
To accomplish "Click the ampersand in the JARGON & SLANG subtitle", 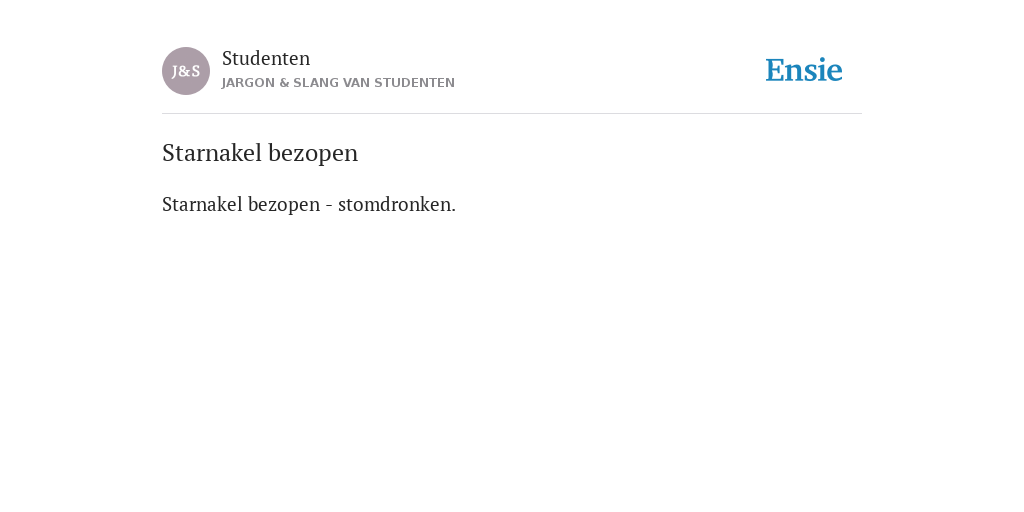I will coord(283,83).
